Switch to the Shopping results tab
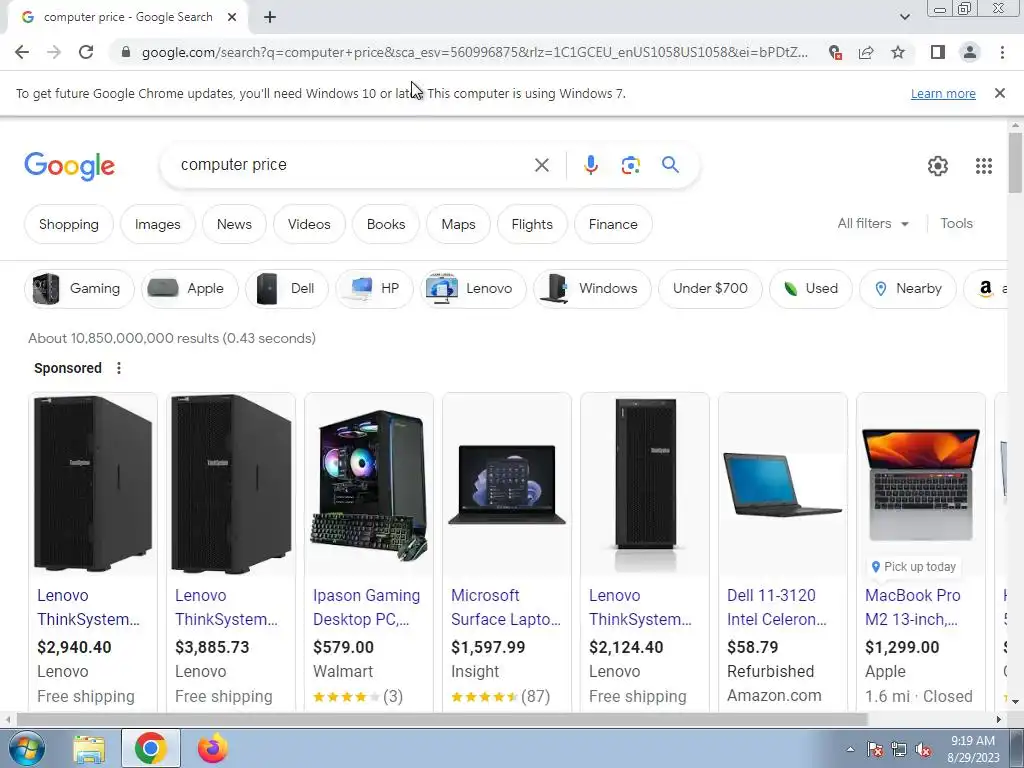Image resolution: width=1024 pixels, height=768 pixels. [x=69, y=224]
